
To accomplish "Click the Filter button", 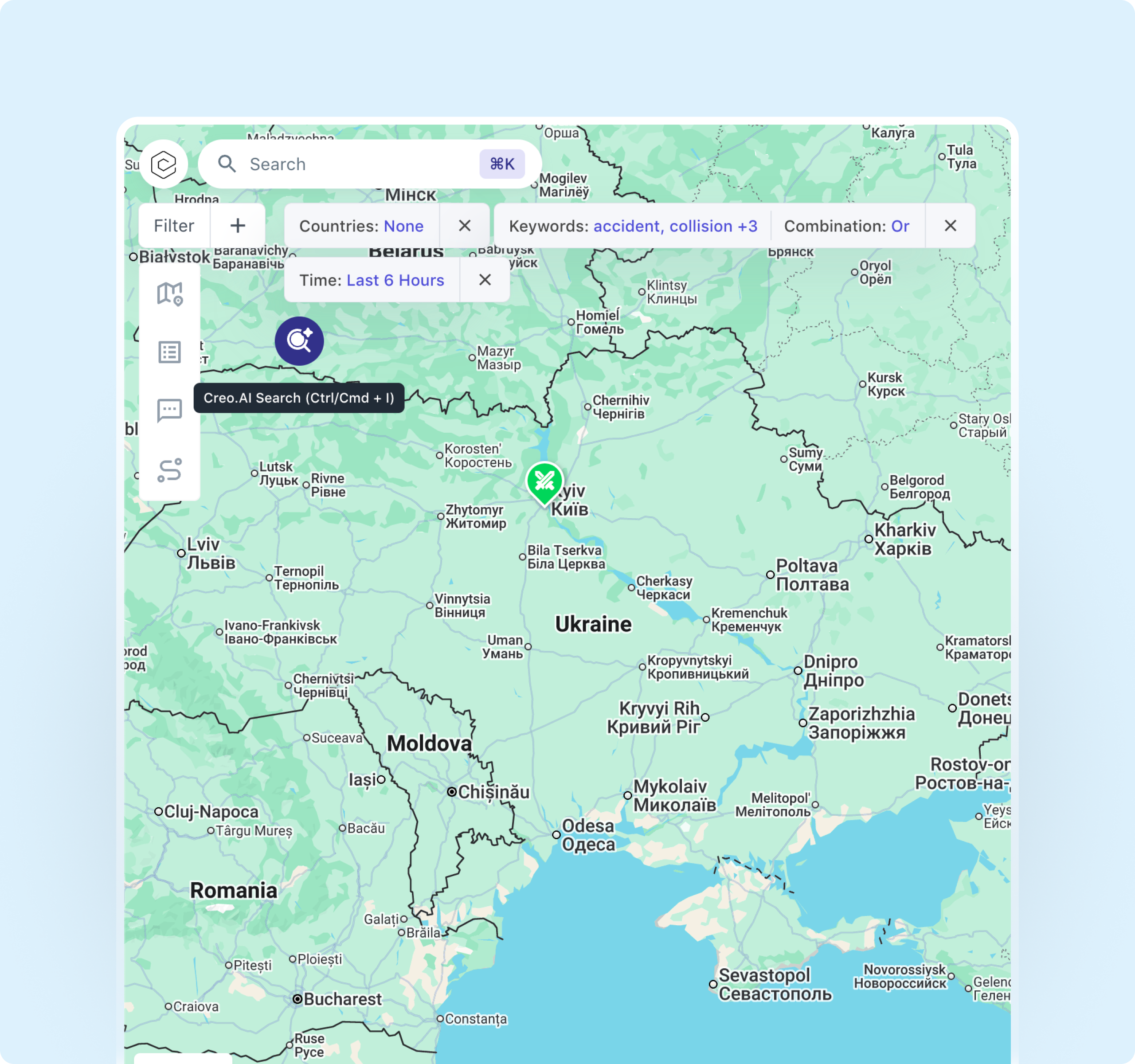I will coord(174,226).
